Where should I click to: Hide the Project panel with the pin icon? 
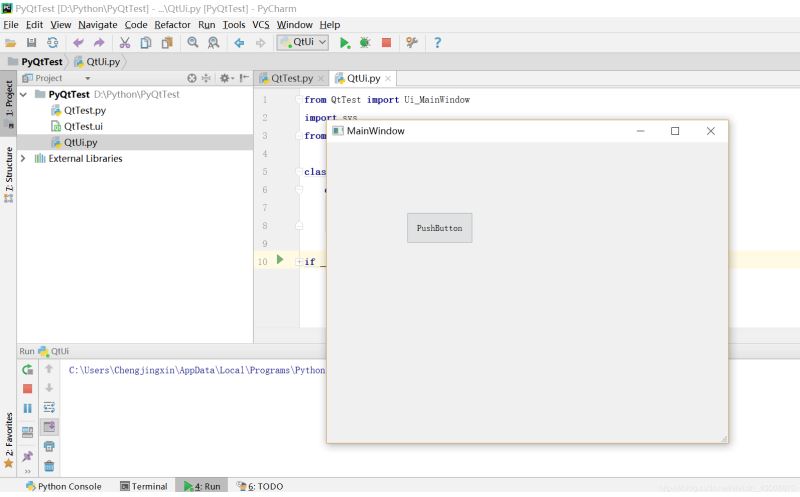point(244,78)
